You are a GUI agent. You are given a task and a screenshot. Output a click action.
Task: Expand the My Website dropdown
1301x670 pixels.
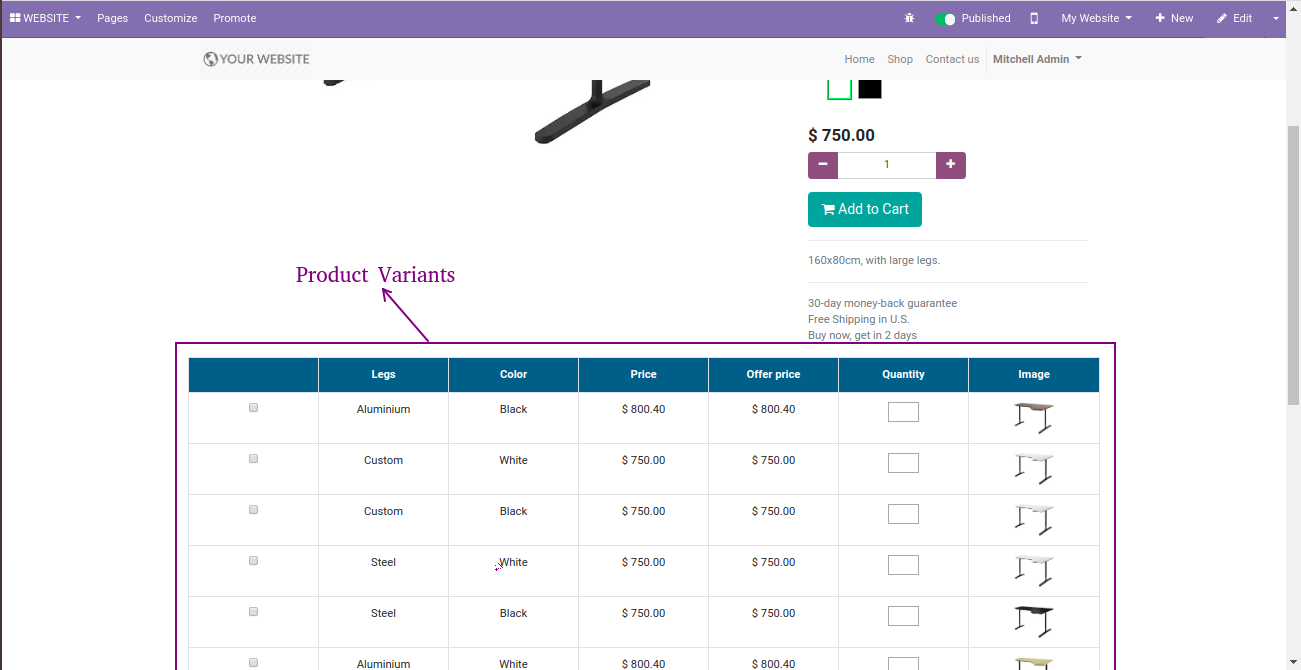[1097, 18]
